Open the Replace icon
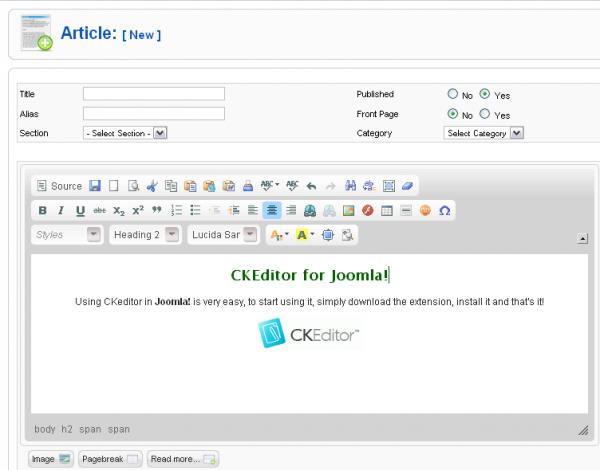The image size is (600, 470). [369, 186]
